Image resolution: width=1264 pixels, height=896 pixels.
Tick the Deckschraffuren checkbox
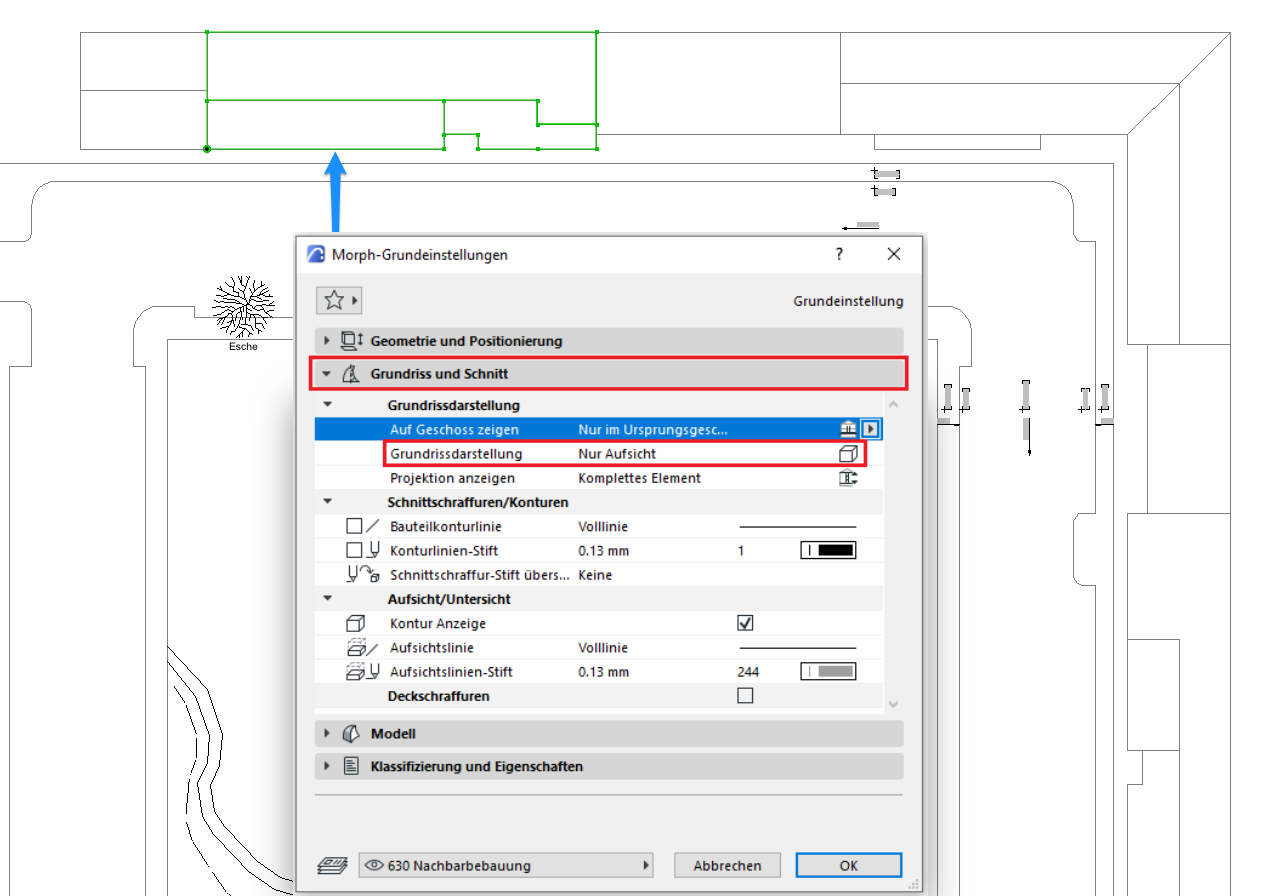pyautogui.click(x=745, y=696)
